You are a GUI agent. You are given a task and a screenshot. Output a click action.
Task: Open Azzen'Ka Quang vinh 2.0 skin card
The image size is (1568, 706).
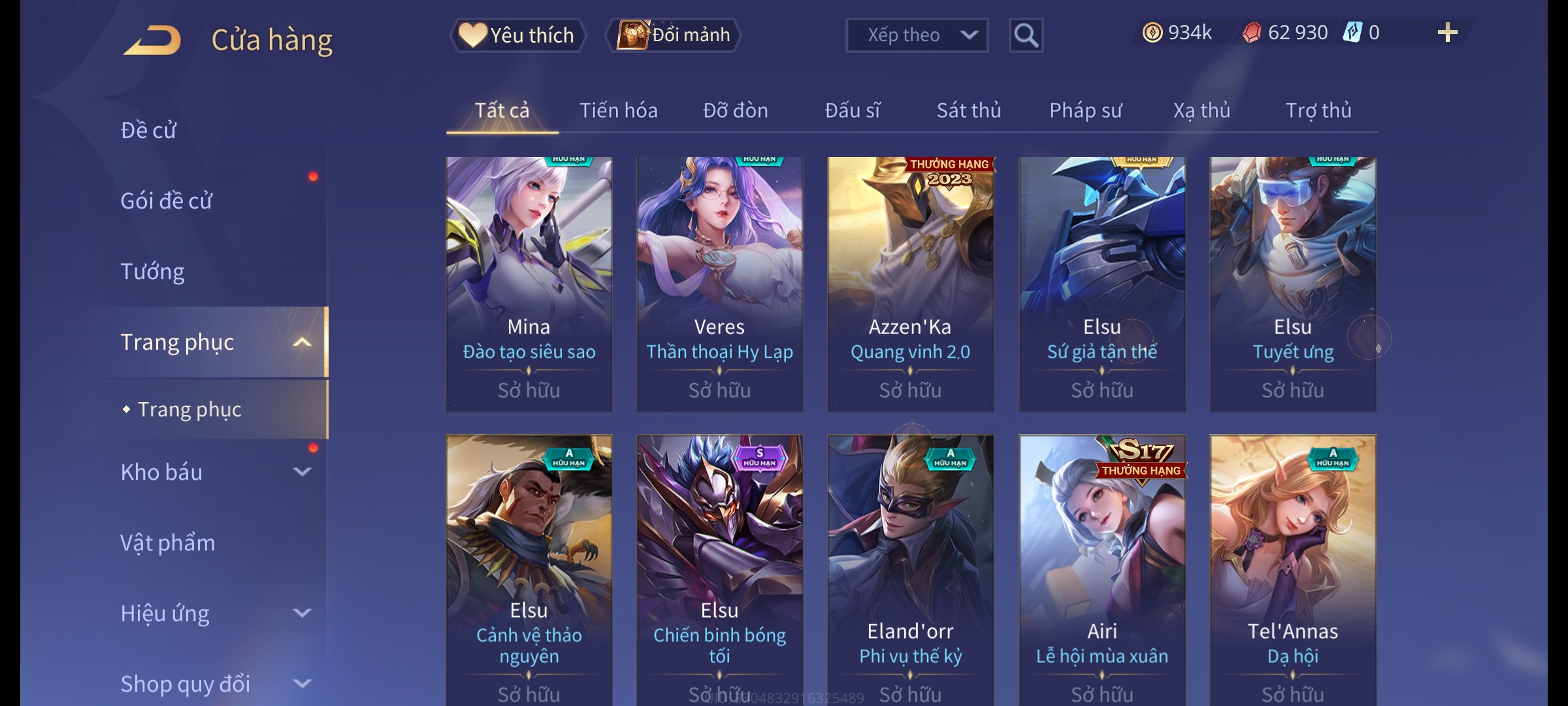click(910, 284)
